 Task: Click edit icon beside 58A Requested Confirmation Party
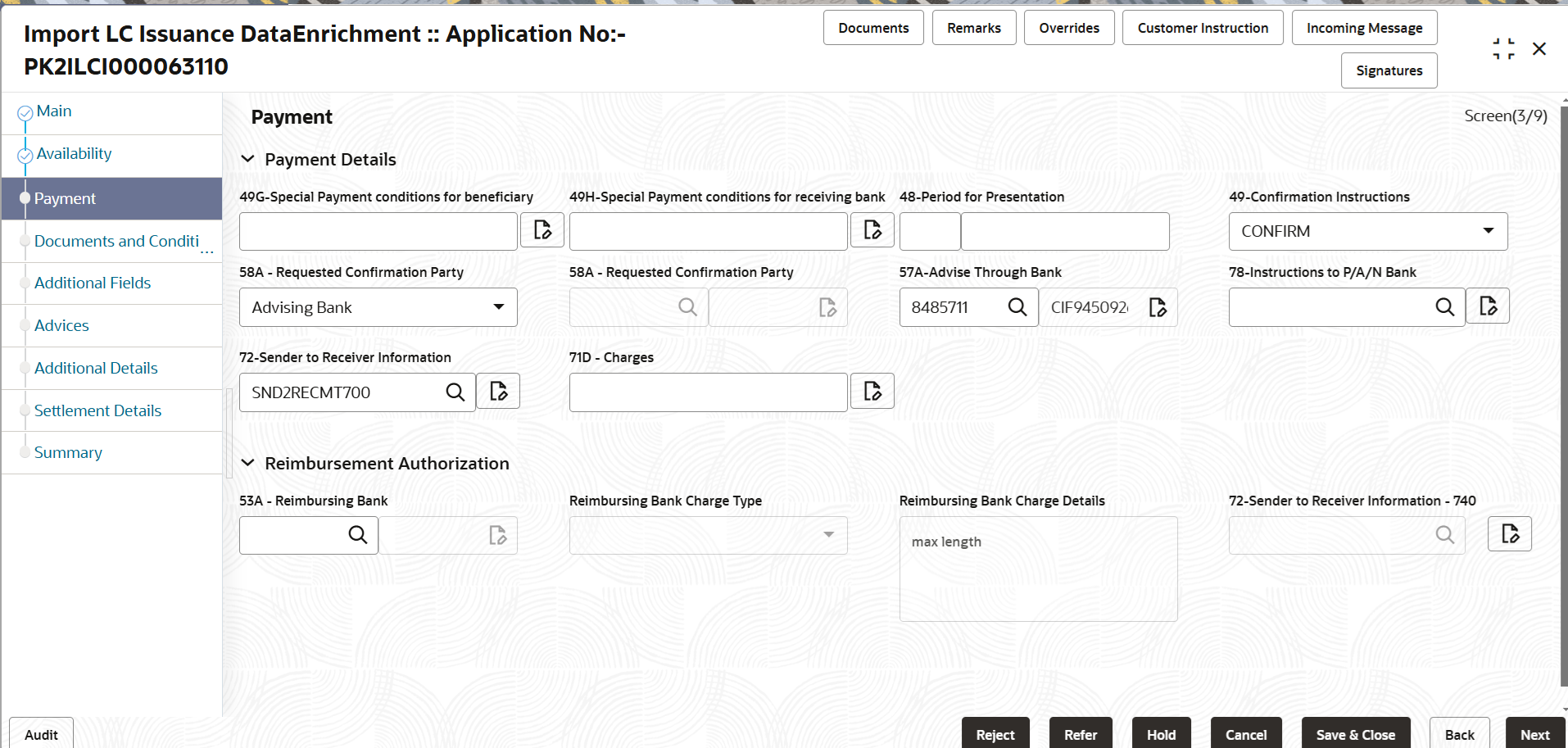coord(828,307)
